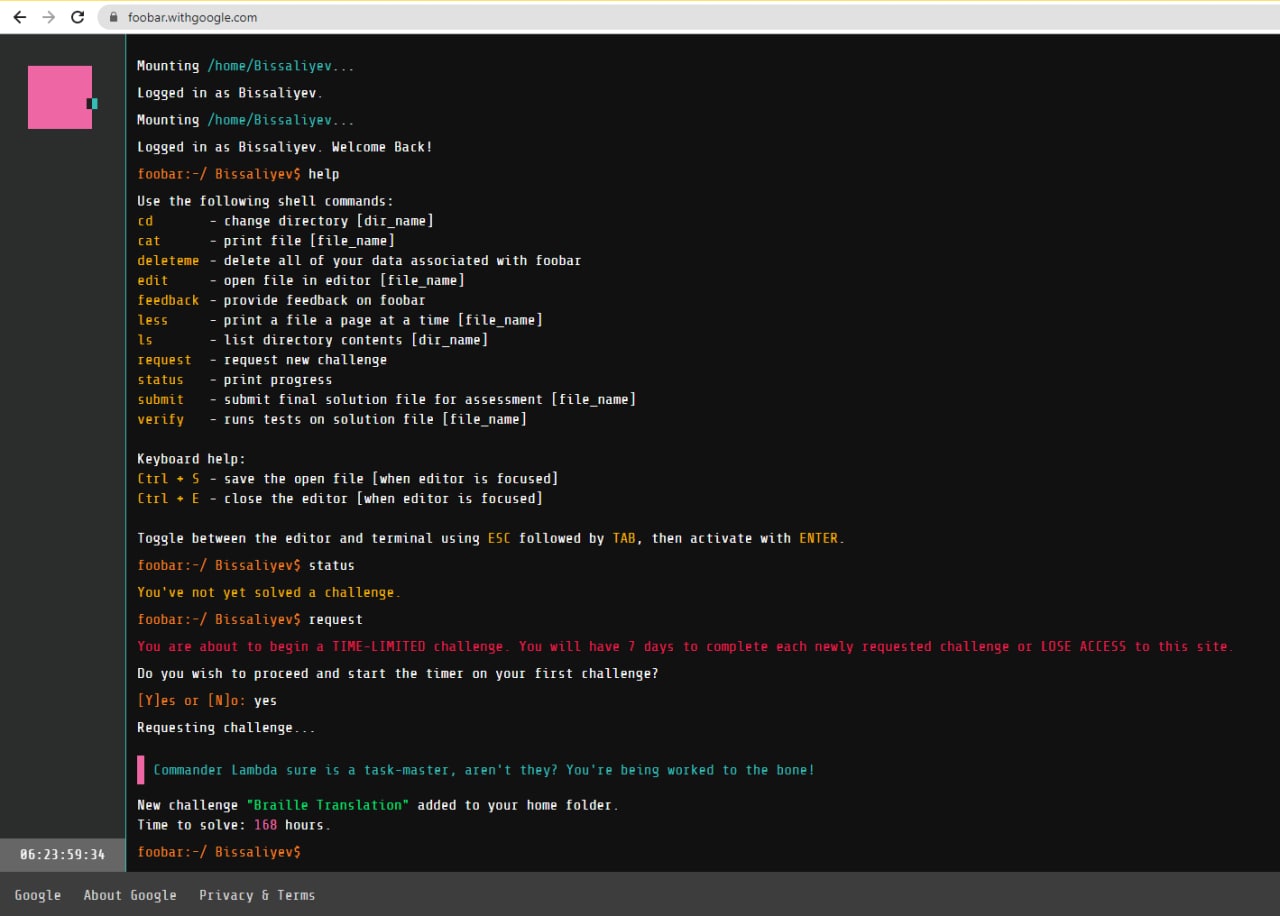
Task: Click the '168' hours value
Action: [x=265, y=825]
